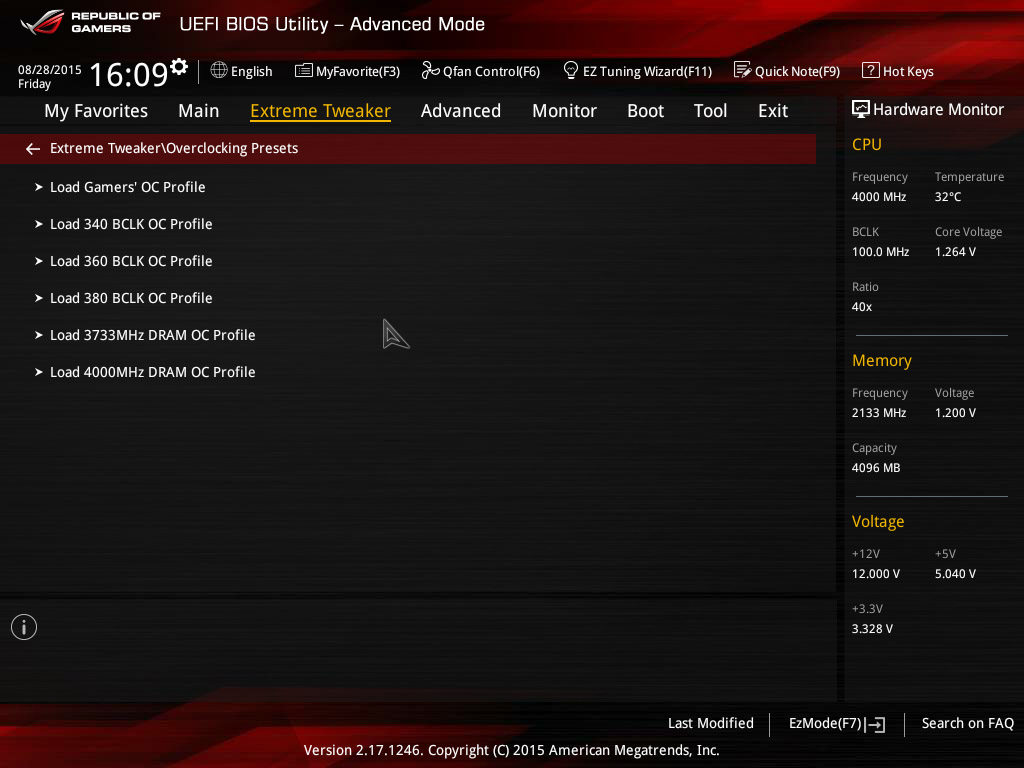Click the +5V reading 5.040 V

coord(955,573)
